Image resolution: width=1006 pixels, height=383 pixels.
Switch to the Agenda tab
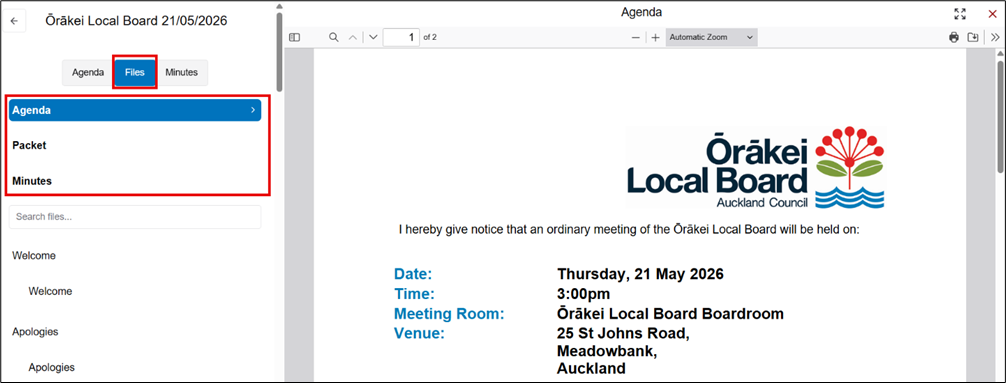tap(88, 72)
